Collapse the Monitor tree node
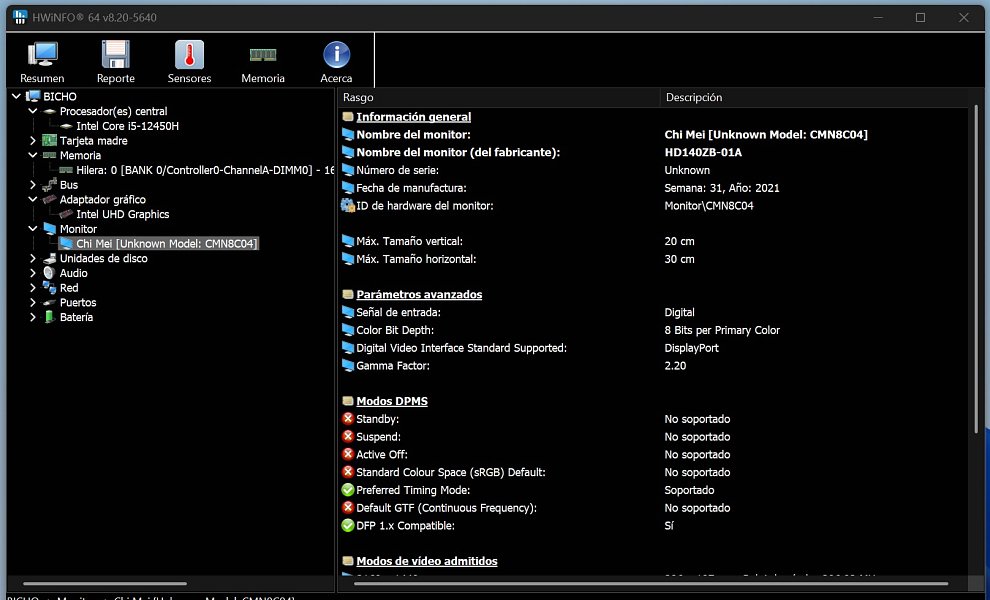 (33, 229)
